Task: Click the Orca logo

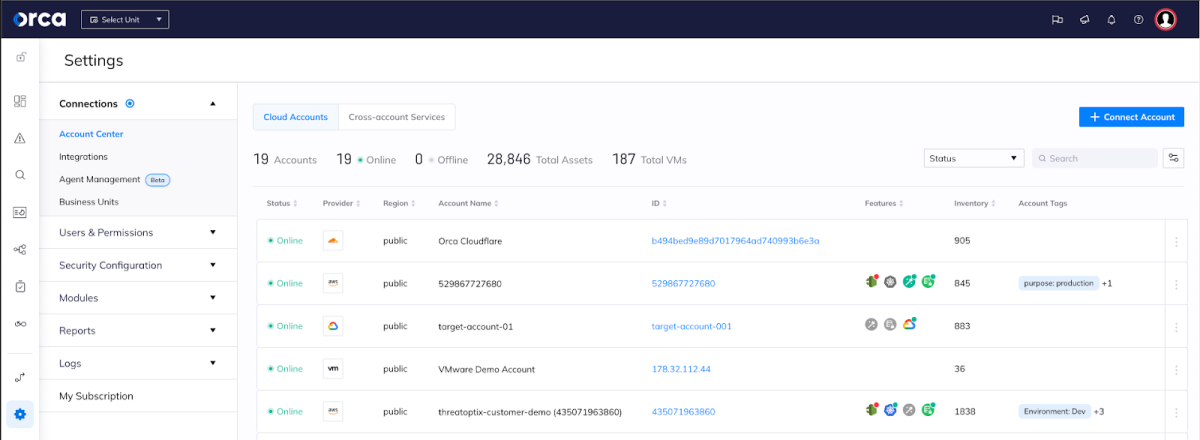Action: [x=40, y=19]
